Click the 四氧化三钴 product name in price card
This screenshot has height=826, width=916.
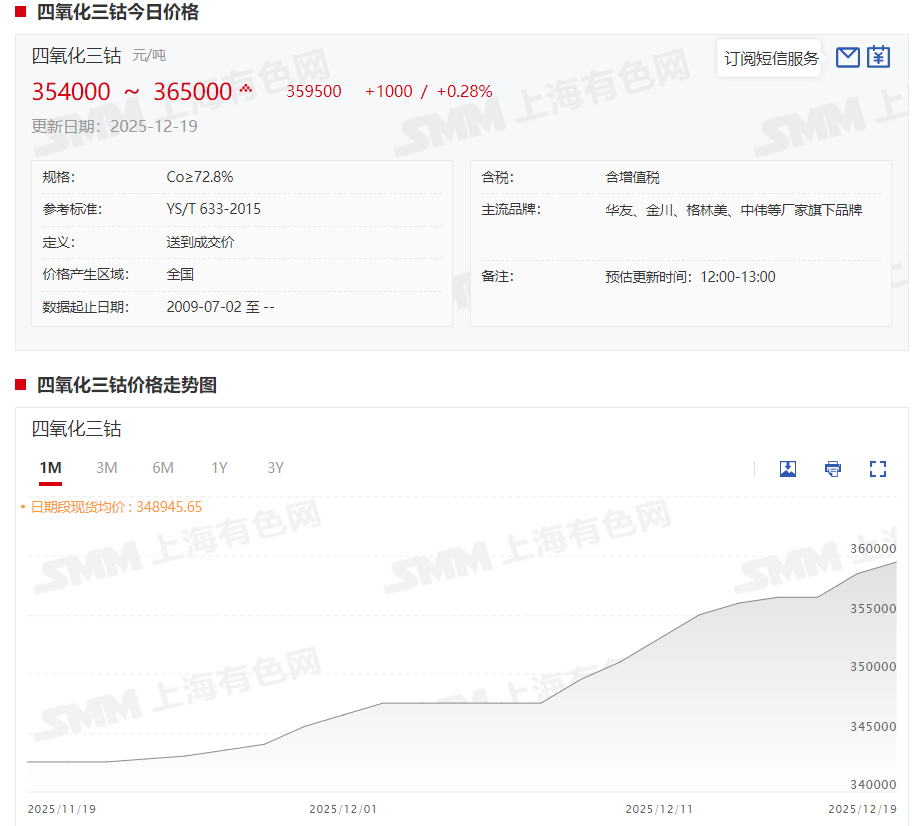tap(77, 55)
